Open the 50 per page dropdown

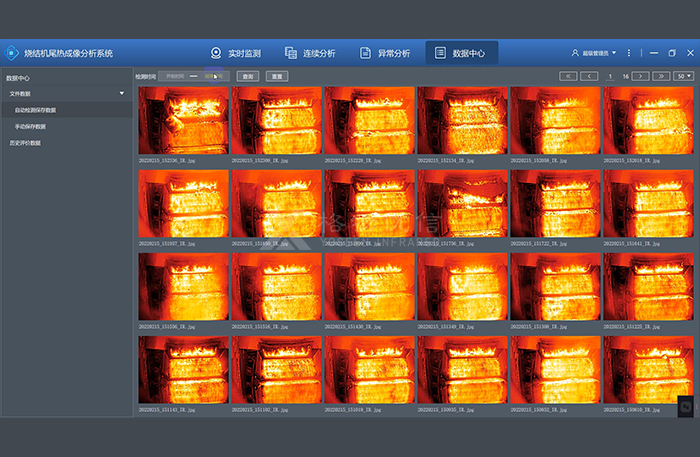coord(684,76)
